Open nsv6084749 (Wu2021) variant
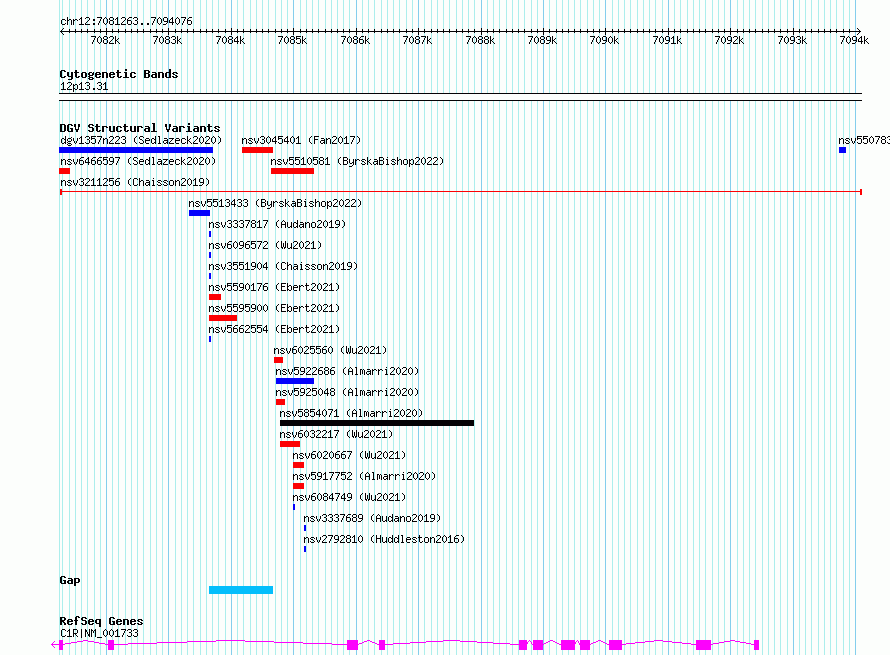Viewport: 890px width, 655px height. [349, 497]
